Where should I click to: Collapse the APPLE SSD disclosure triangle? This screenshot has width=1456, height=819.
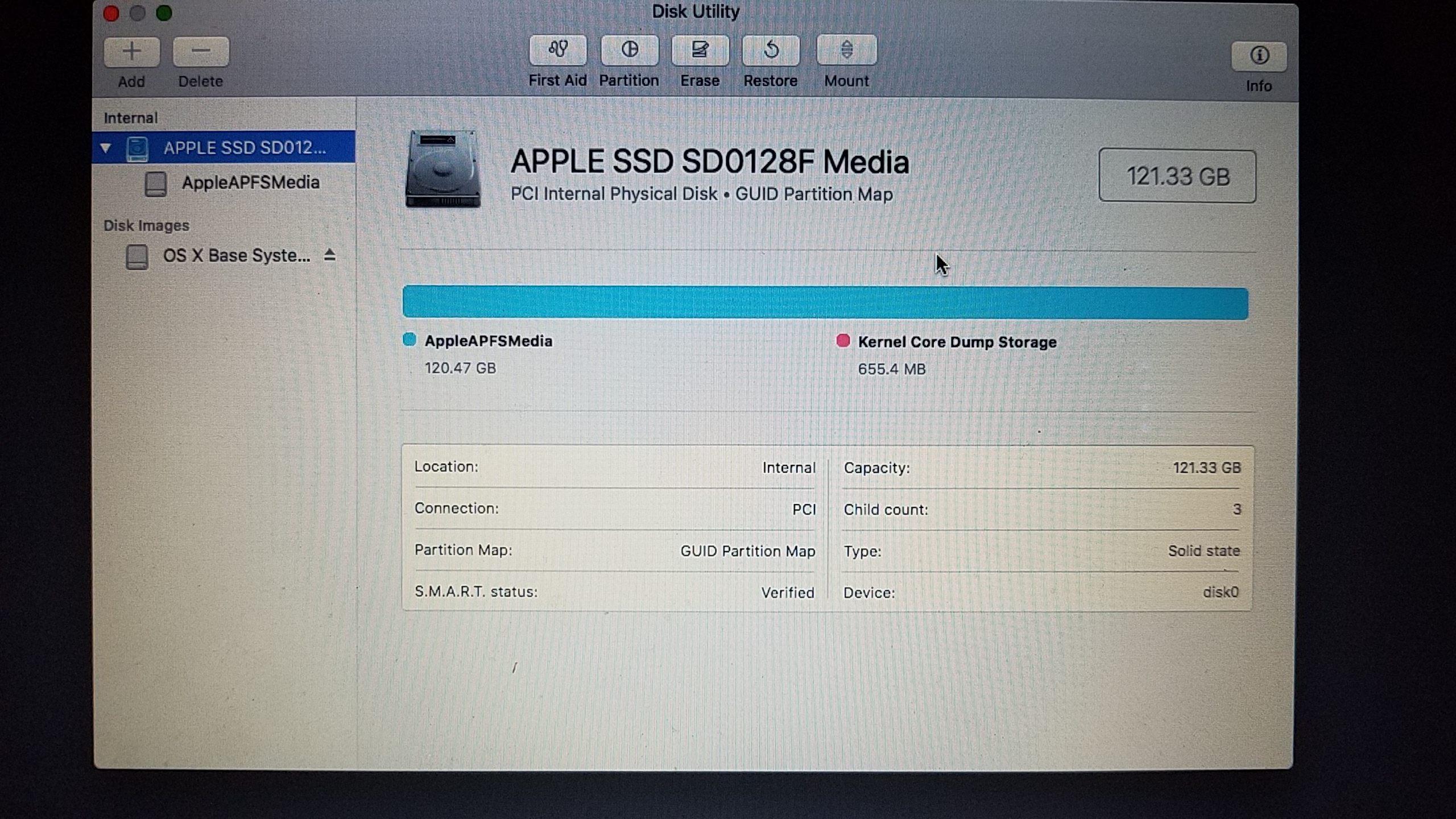click(106, 148)
